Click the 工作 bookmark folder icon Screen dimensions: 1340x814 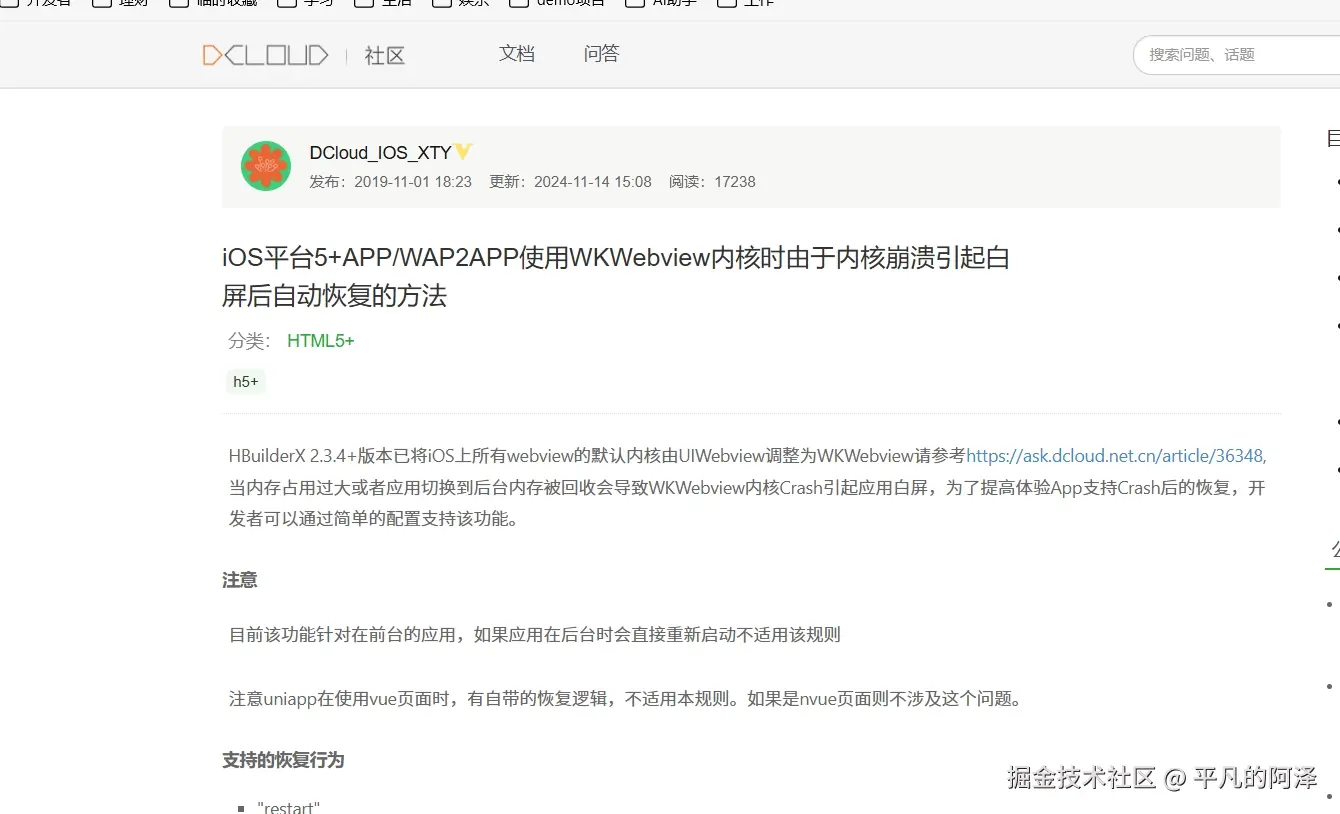pyautogui.click(x=728, y=4)
